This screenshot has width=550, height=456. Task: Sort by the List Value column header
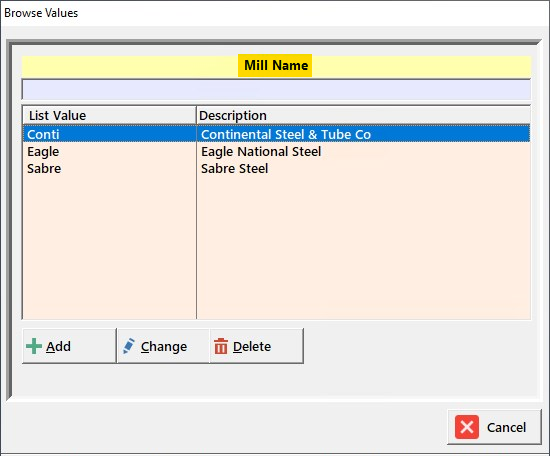109,115
